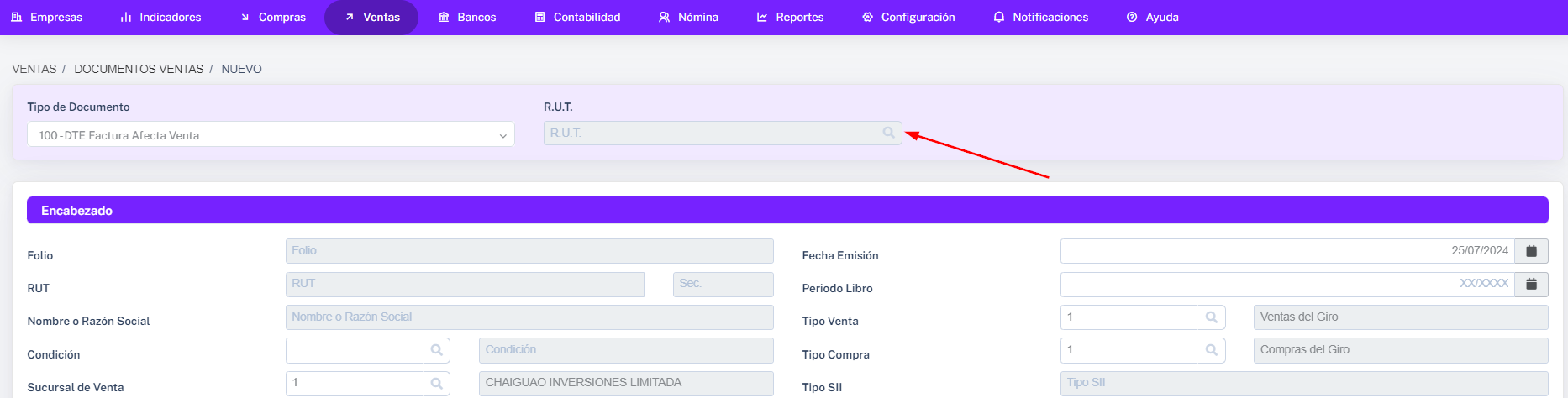Image resolution: width=1568 pixels, height=398 pixels.
Task: Open the Periodo Libro calendar picker
Action: coord(1532,284)
